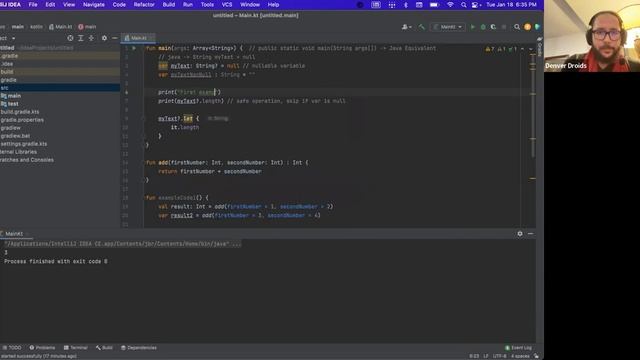Open macOS Spotlight search icon
Image resolution: width=640 pixels, height=360 pixels.
(x=463, y=4)
